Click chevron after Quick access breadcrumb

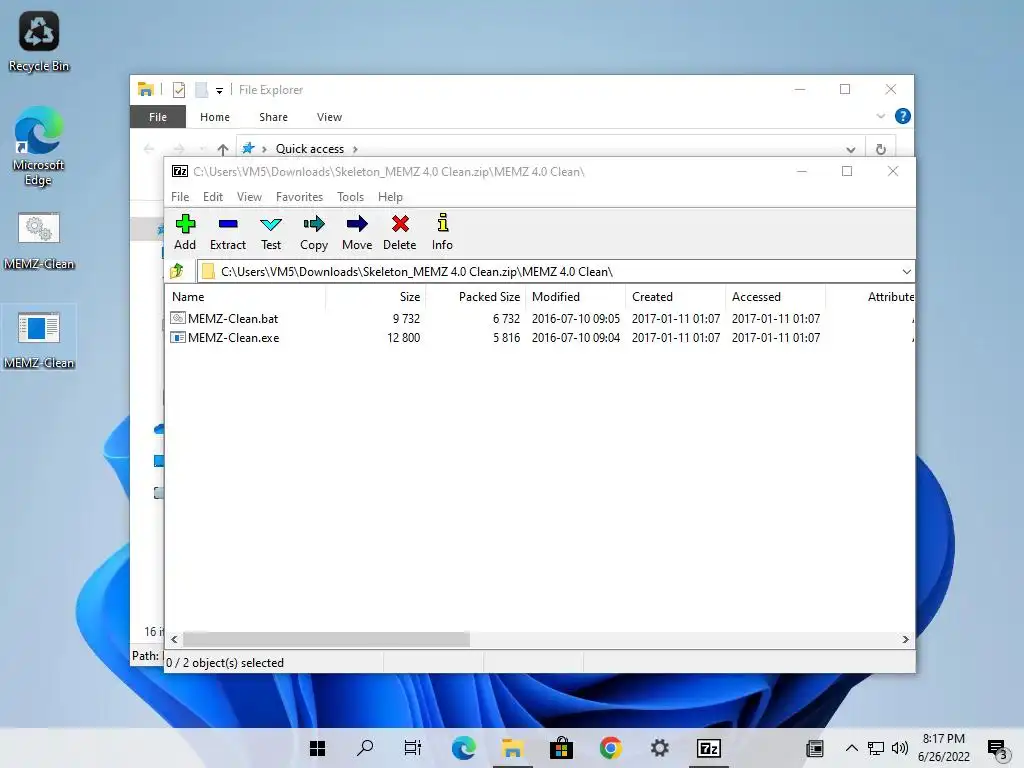click(x=355, y=149)
